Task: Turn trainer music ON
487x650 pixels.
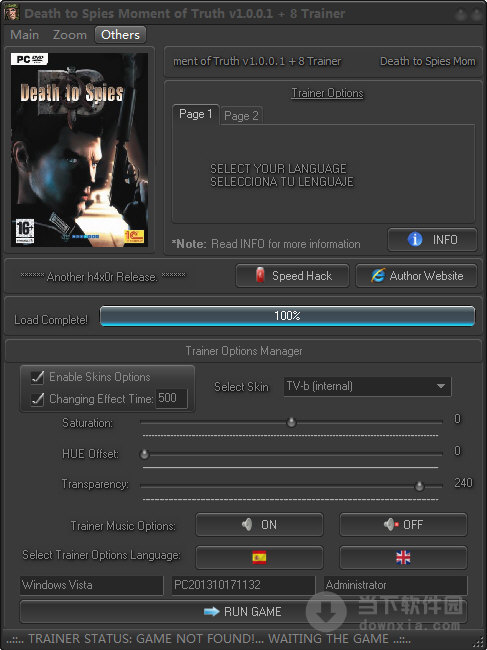Action: pyautogui.click(x=259, y=525)
